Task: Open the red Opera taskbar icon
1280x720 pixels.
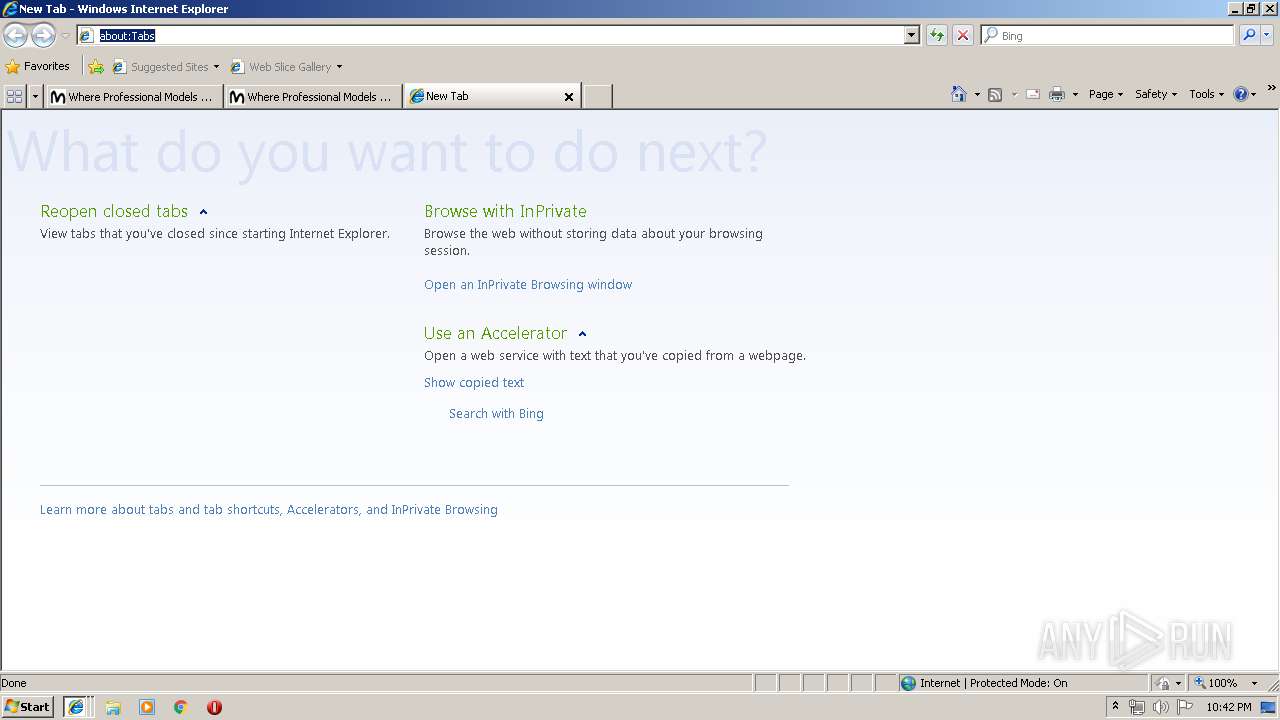Action: tap(214, 707)
